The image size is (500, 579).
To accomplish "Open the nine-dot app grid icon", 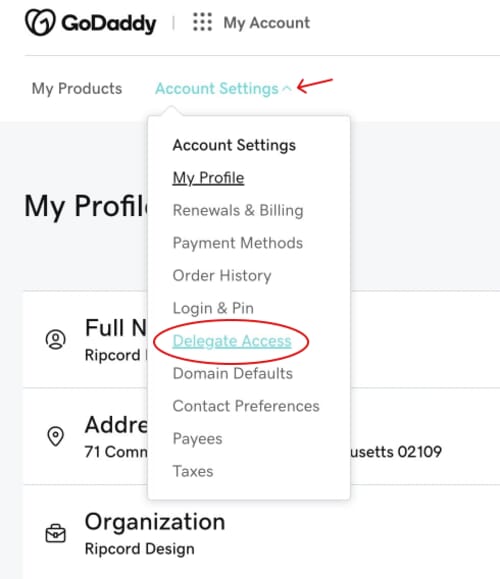I will (x=202, y=22).
